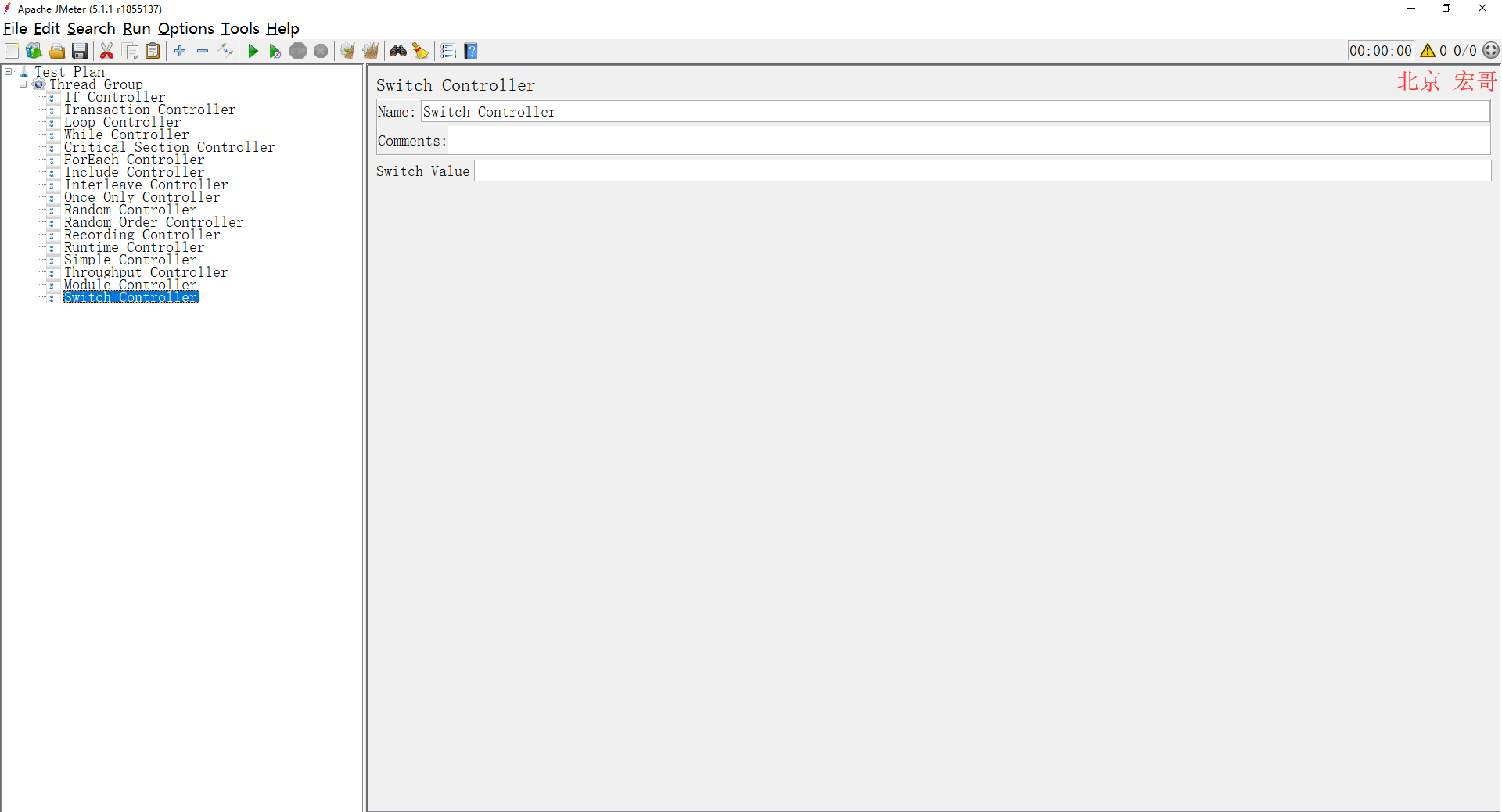
Task: Select Transaction Controller in the tree
Action: pyautogui.click(x=150, y=110)
